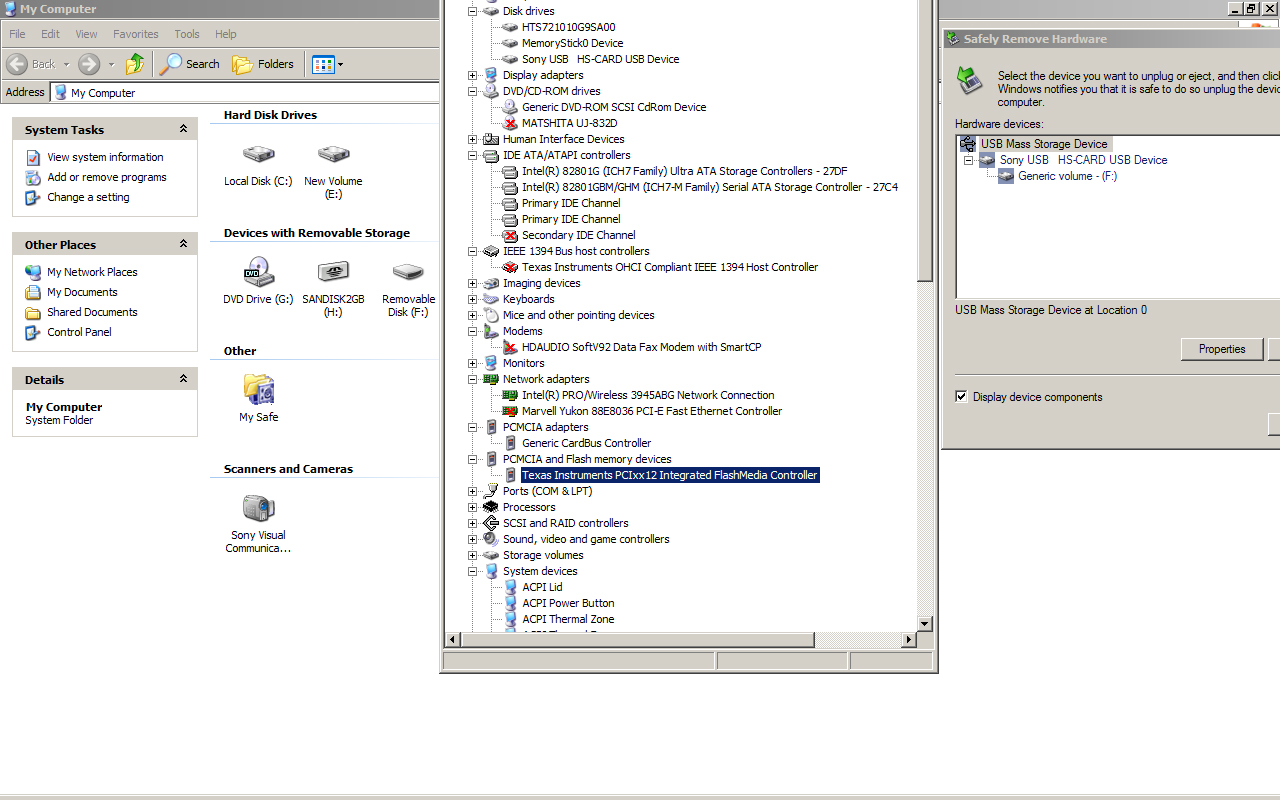Expand Display adapters node

pyautogui.click(x=473, y=75)
